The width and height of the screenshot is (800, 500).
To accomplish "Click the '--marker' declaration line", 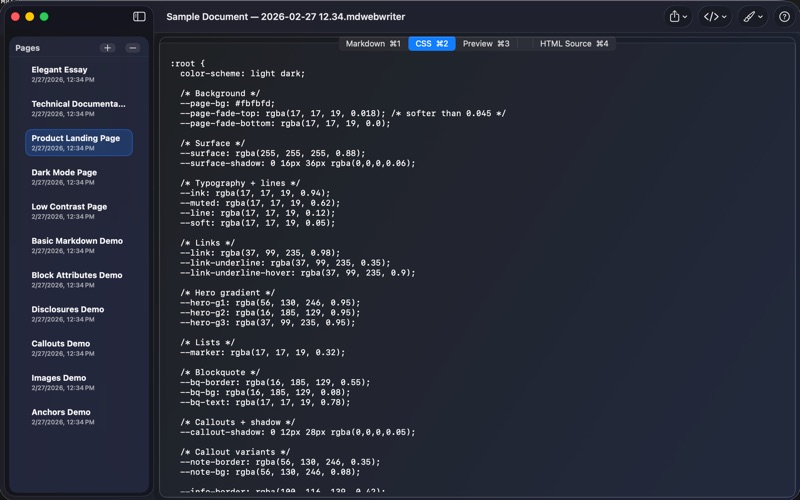I will point(263,353).
